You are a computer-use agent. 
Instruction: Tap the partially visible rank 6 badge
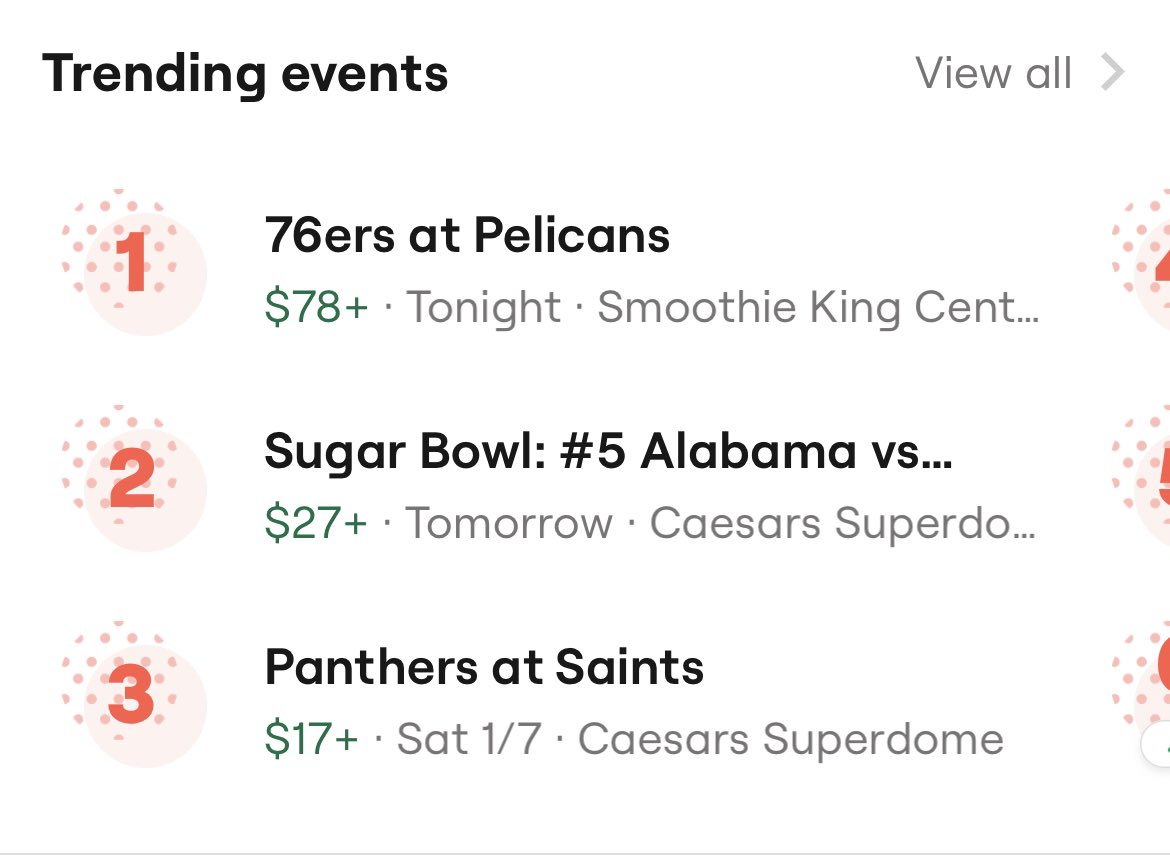pos(1142,686)
